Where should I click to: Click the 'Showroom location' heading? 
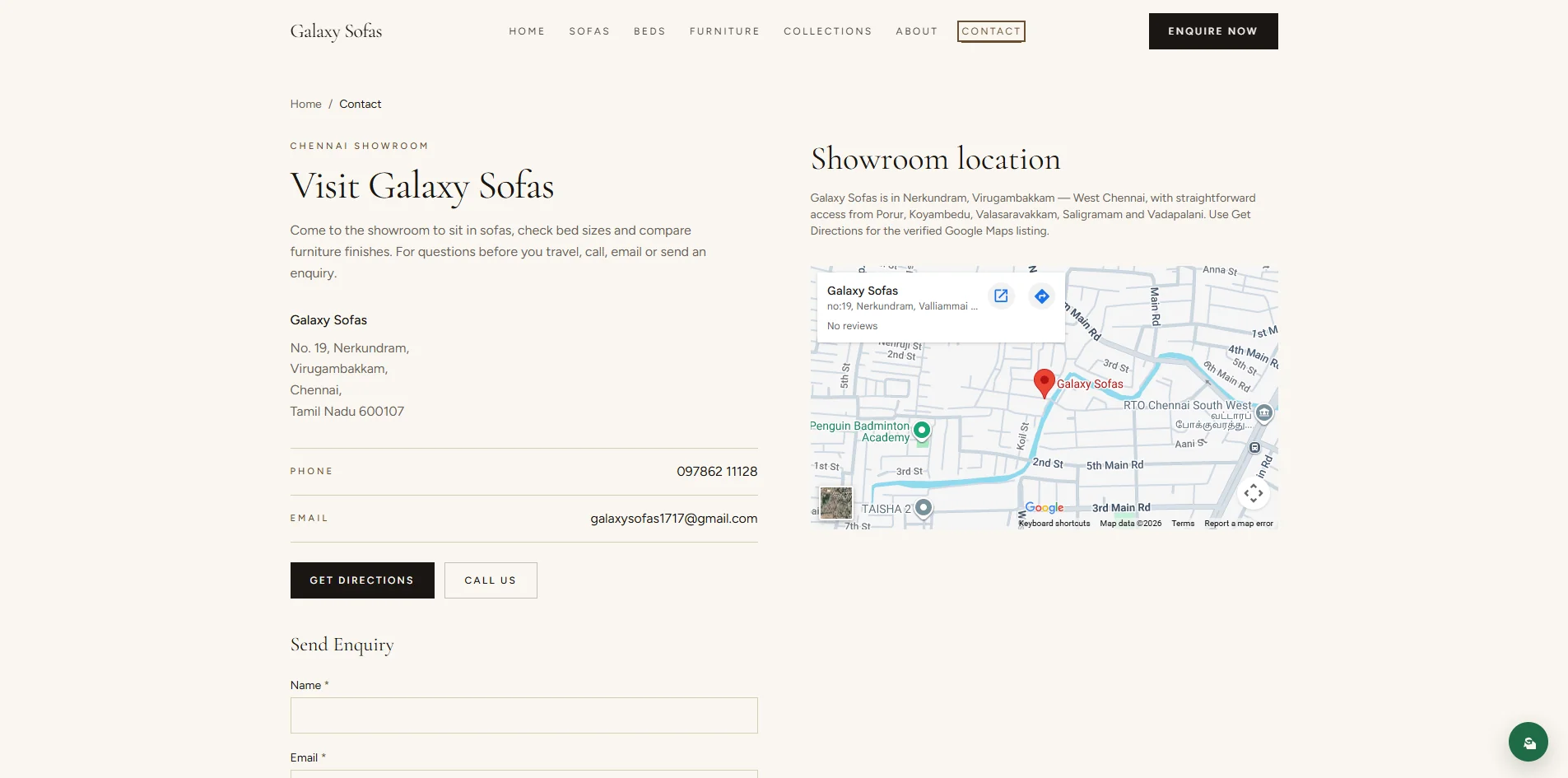click(x=935, y=159)
